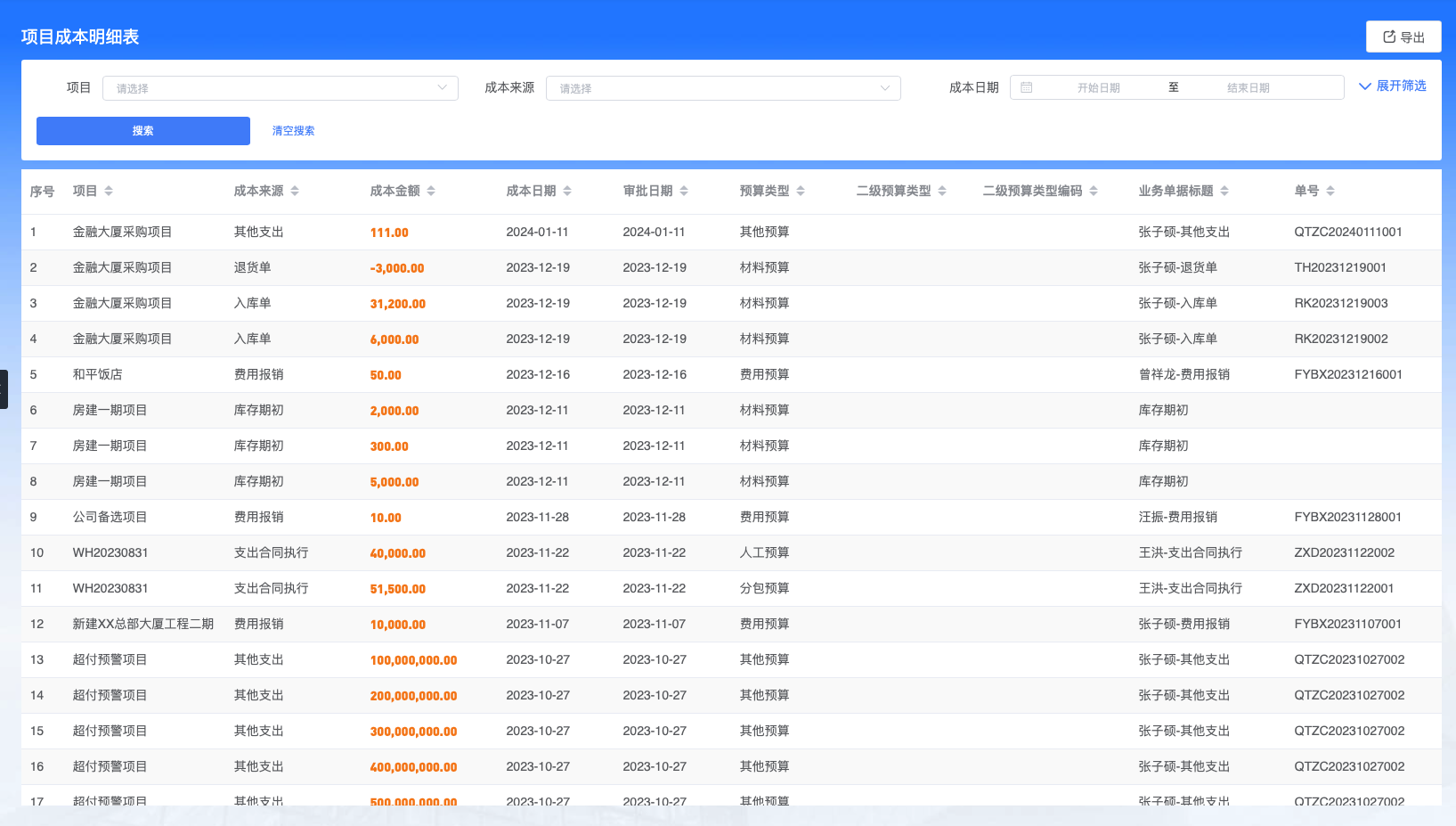Open the 成本来源 dropdown

pyautogui.click(x=722, y=87)
